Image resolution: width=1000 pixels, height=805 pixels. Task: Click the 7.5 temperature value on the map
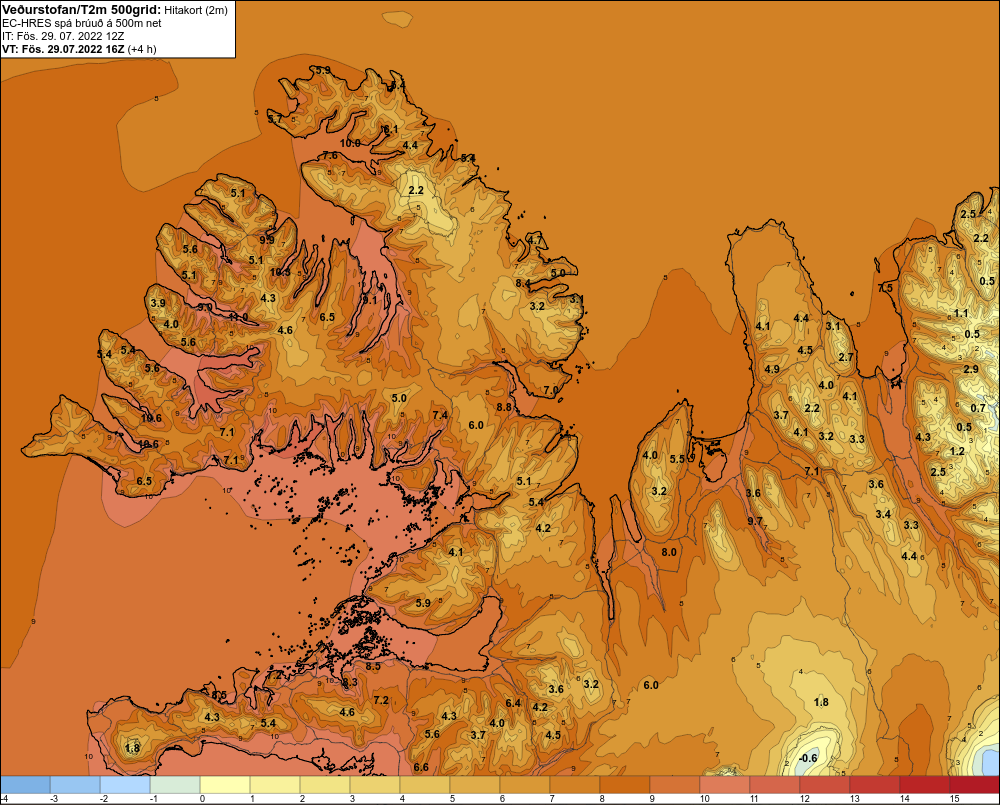click(x=885, y=288)
